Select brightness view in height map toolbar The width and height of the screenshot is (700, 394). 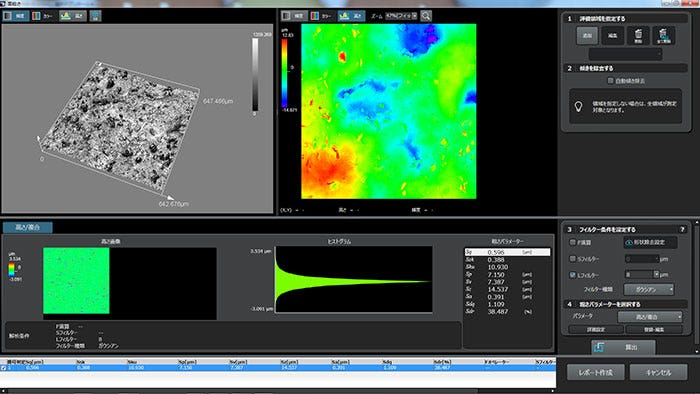pos(294,16)
